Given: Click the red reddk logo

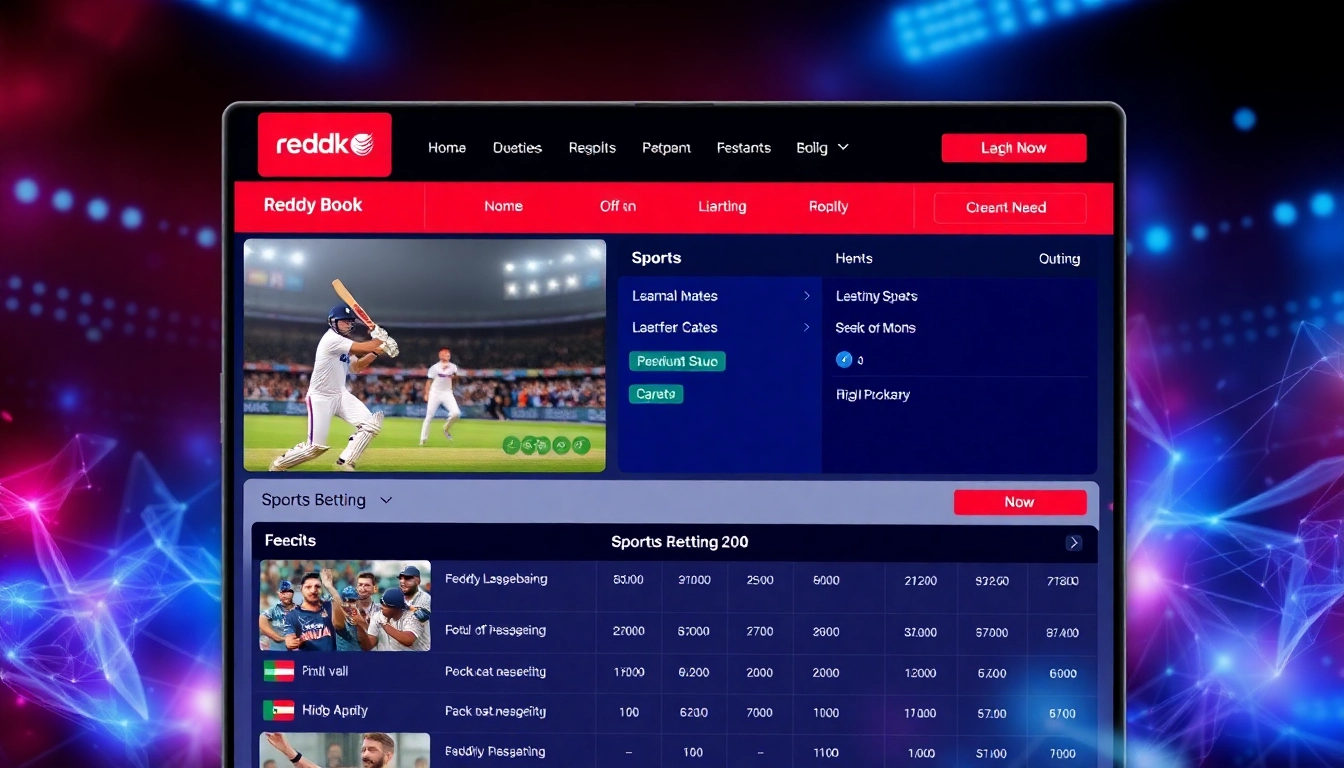Looking at the screenshot, I should coord(324,145).
